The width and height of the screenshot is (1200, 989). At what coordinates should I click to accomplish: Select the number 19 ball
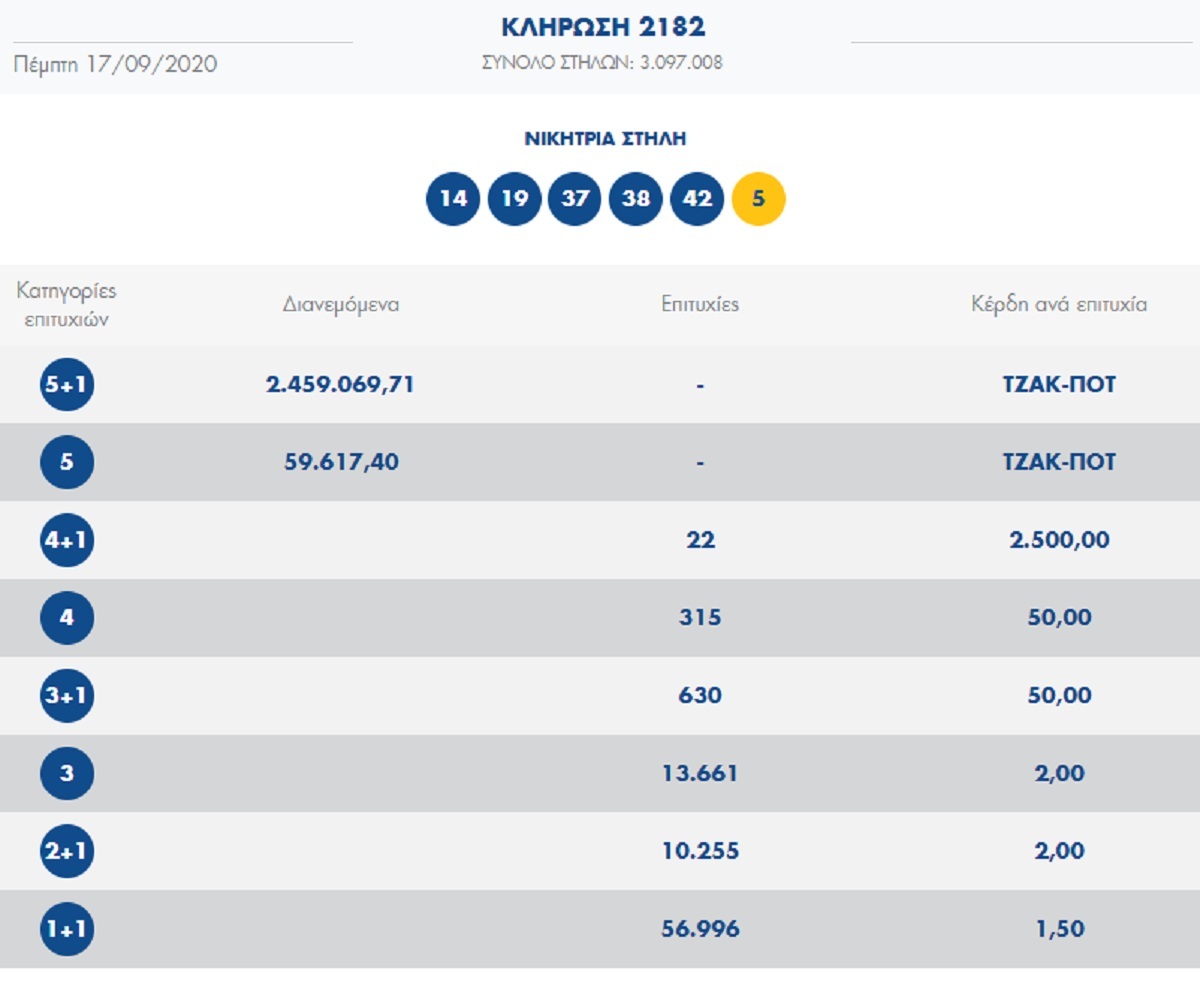point(514,199)
